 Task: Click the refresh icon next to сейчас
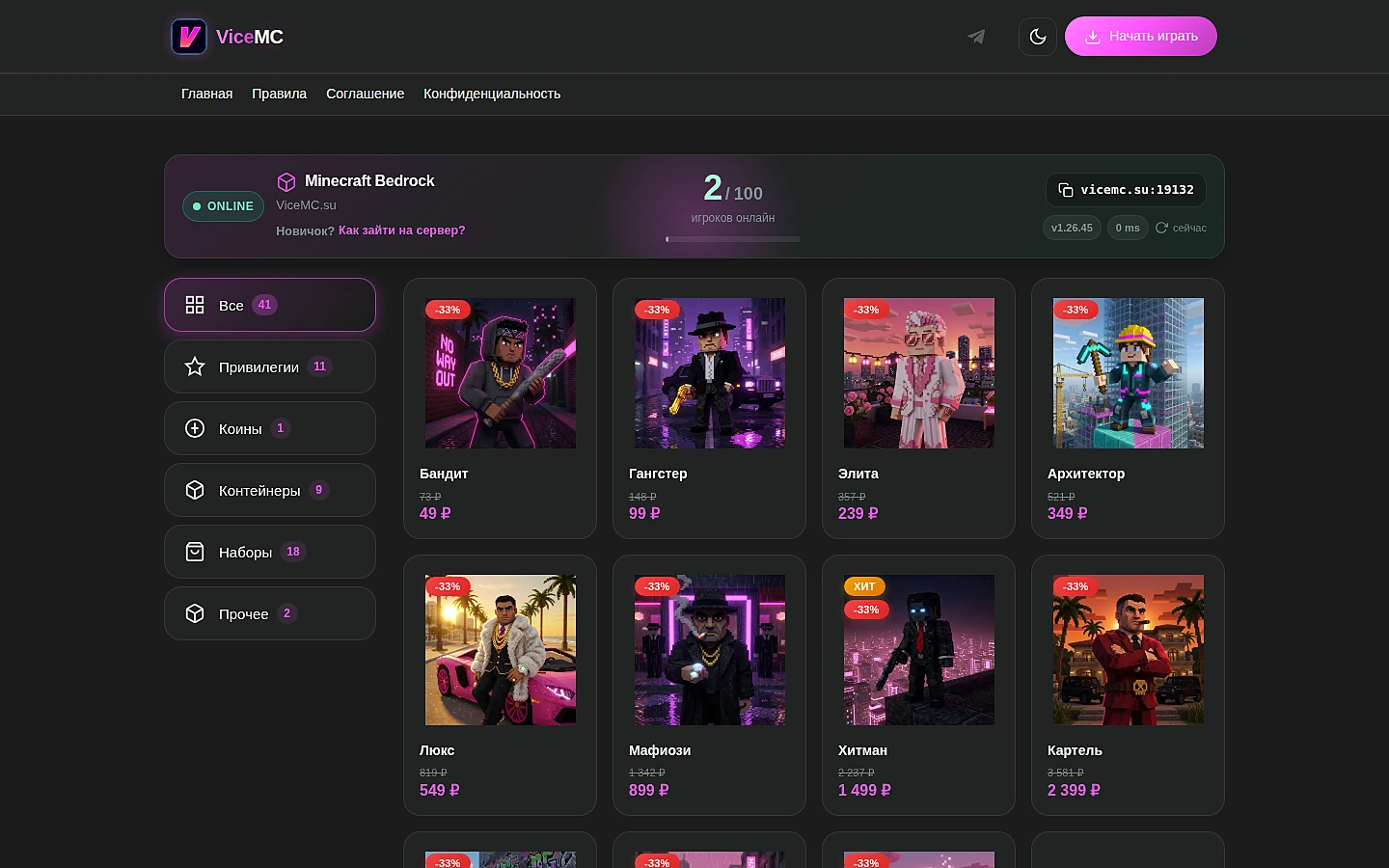1161,228
